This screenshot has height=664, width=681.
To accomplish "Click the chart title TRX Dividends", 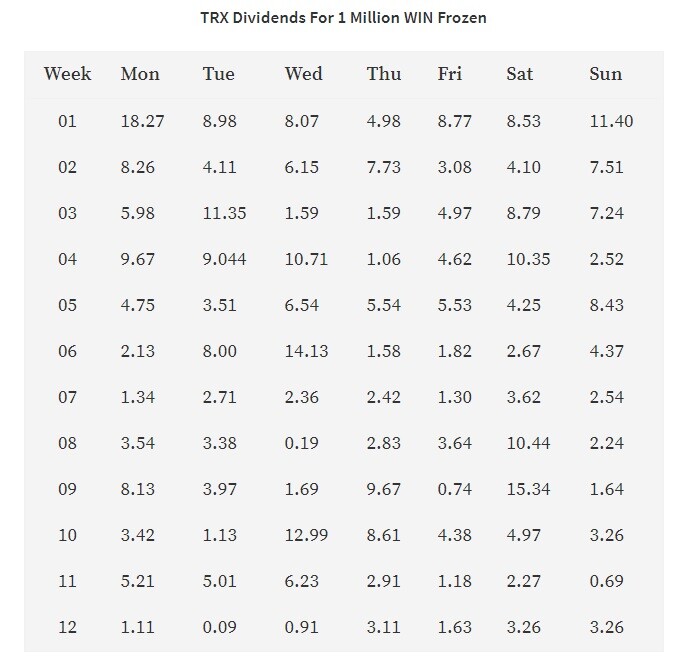I will 343,18.
